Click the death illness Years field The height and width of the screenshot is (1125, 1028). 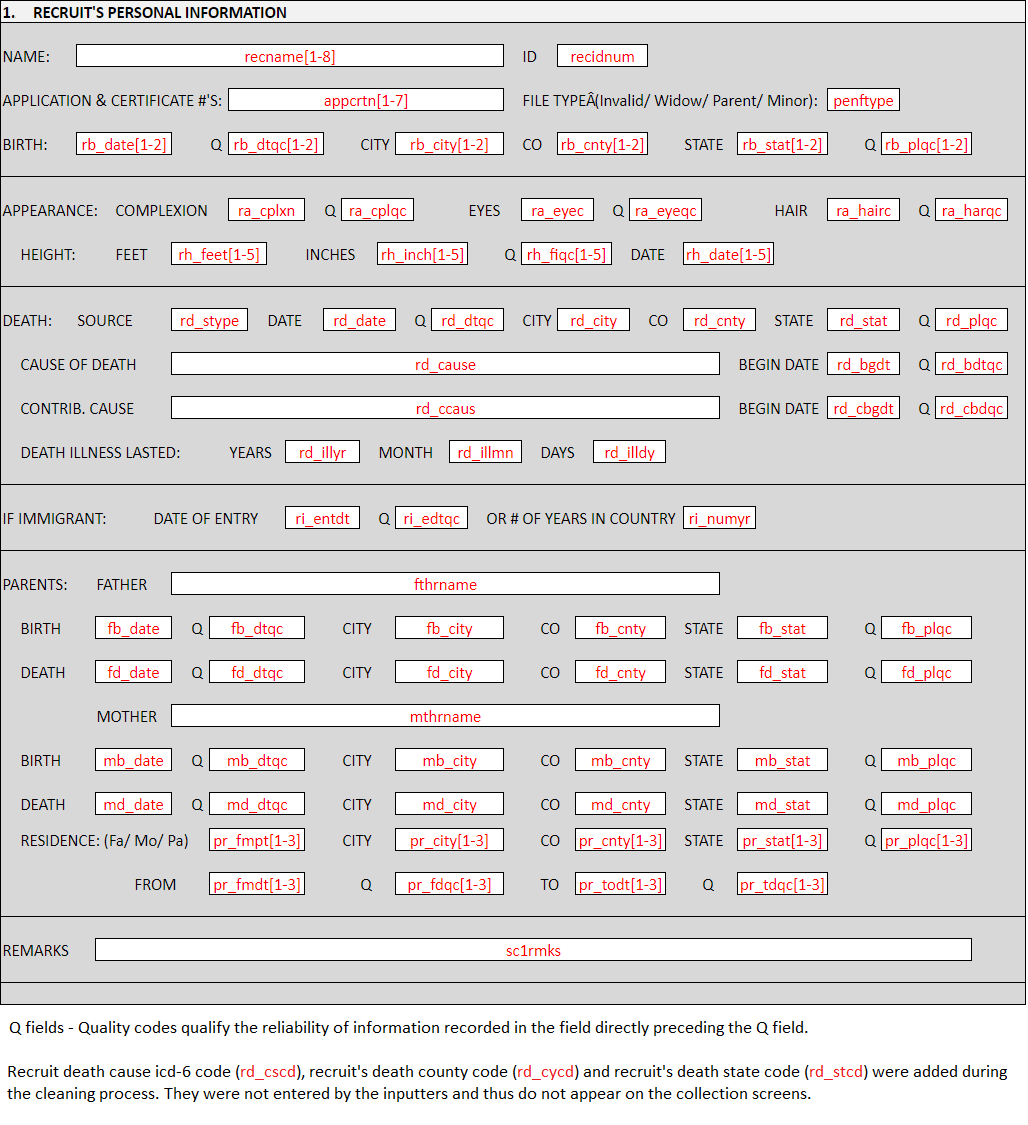(x=322, y=452)
